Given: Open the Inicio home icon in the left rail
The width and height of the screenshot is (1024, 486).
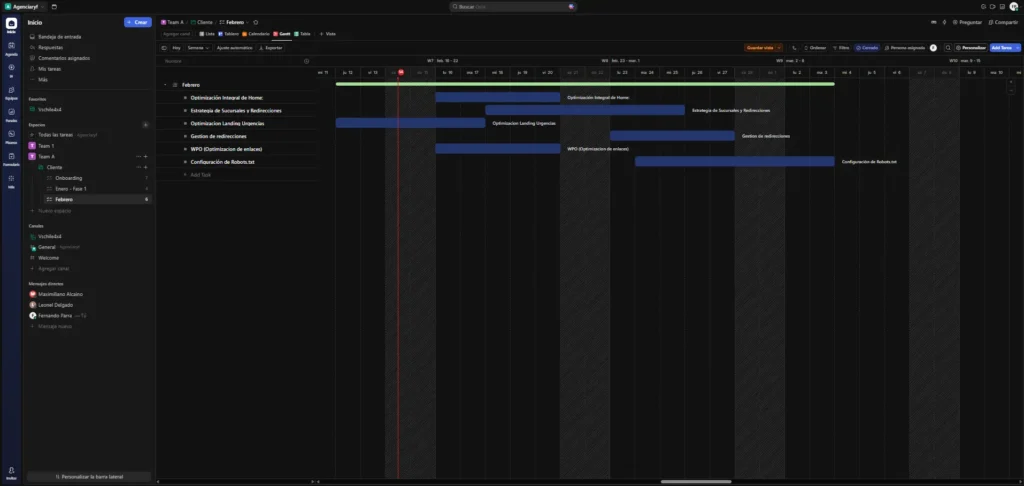Looking at the screenshot, I should (x=11, y=24).
